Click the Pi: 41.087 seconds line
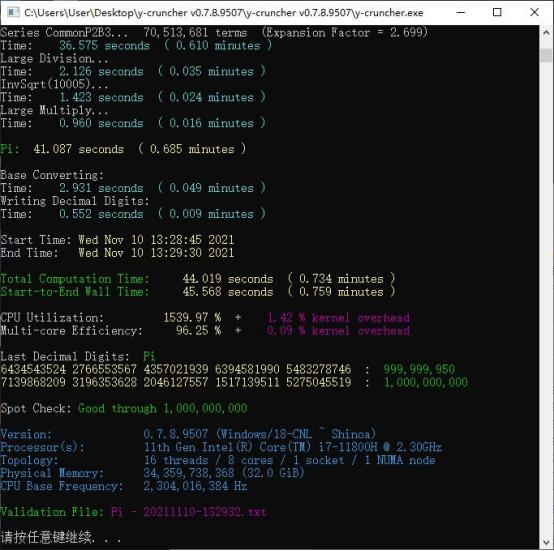 [123, 149]
